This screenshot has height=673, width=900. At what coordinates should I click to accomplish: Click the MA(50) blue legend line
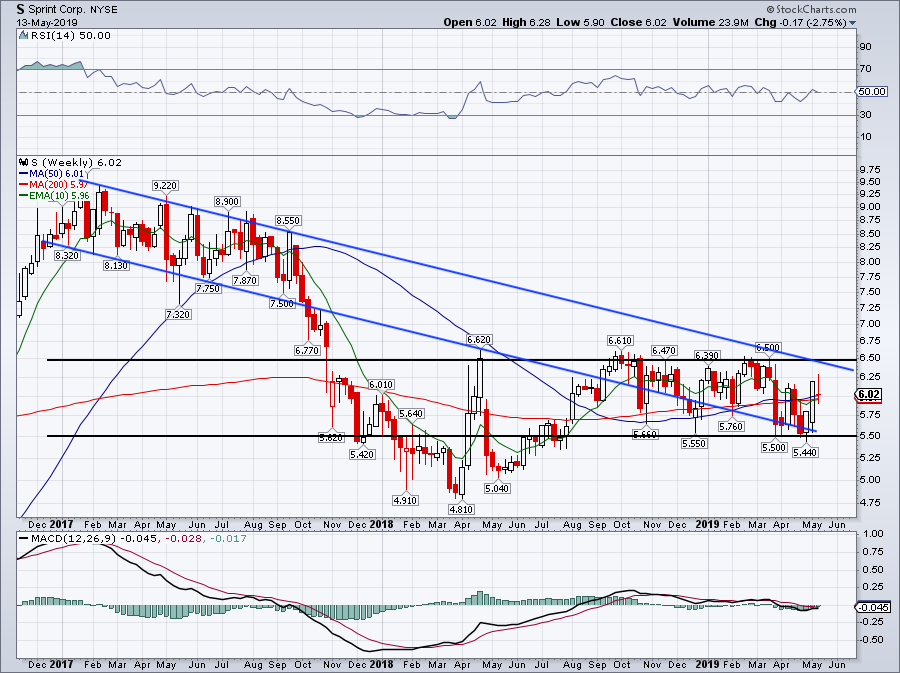point(23,174)
